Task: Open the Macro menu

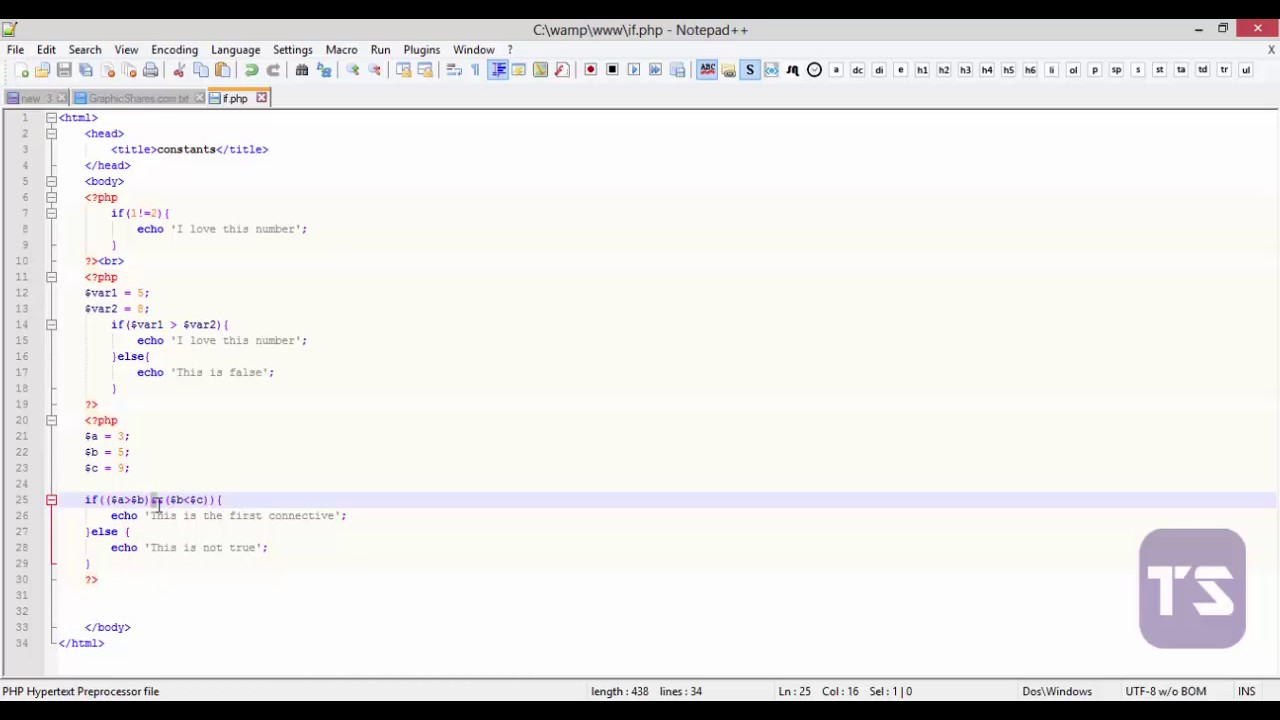Action: point(341,49)
